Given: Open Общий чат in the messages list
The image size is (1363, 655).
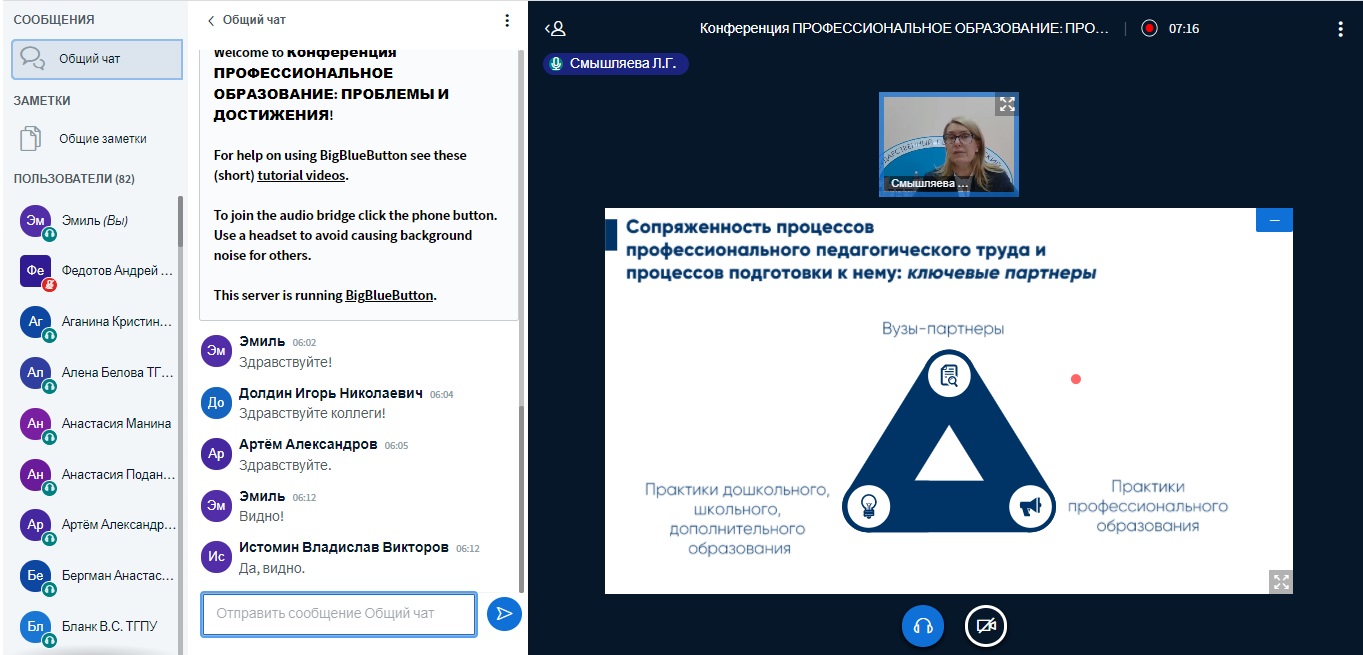Looking at the screenshot, I should click(x=97, y=59).
